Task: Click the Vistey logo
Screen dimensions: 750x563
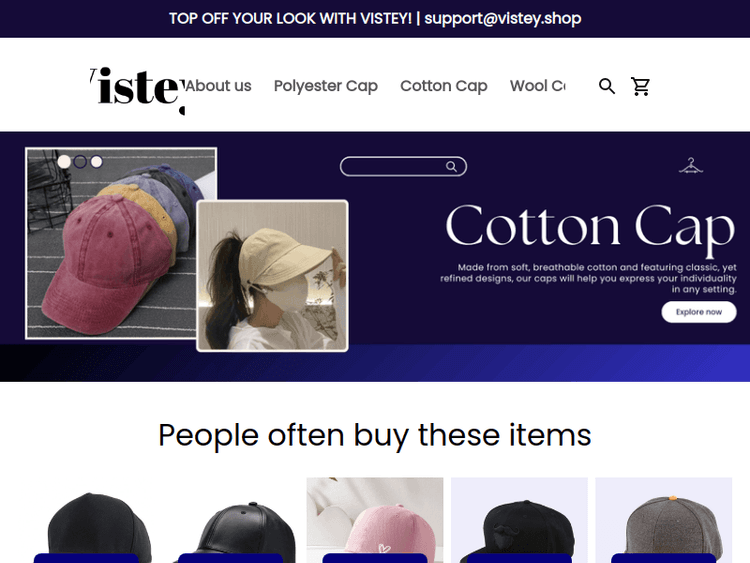Action: coord(137,88)
